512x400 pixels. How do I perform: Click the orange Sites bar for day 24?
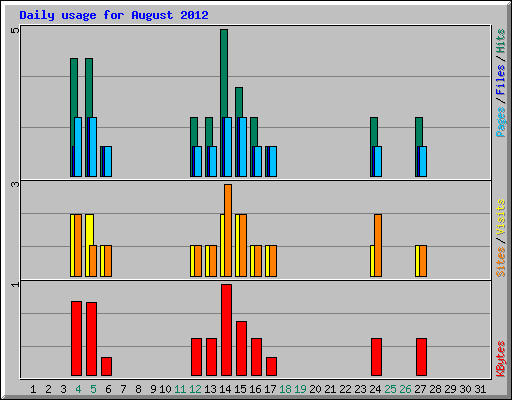pos(378,245)
